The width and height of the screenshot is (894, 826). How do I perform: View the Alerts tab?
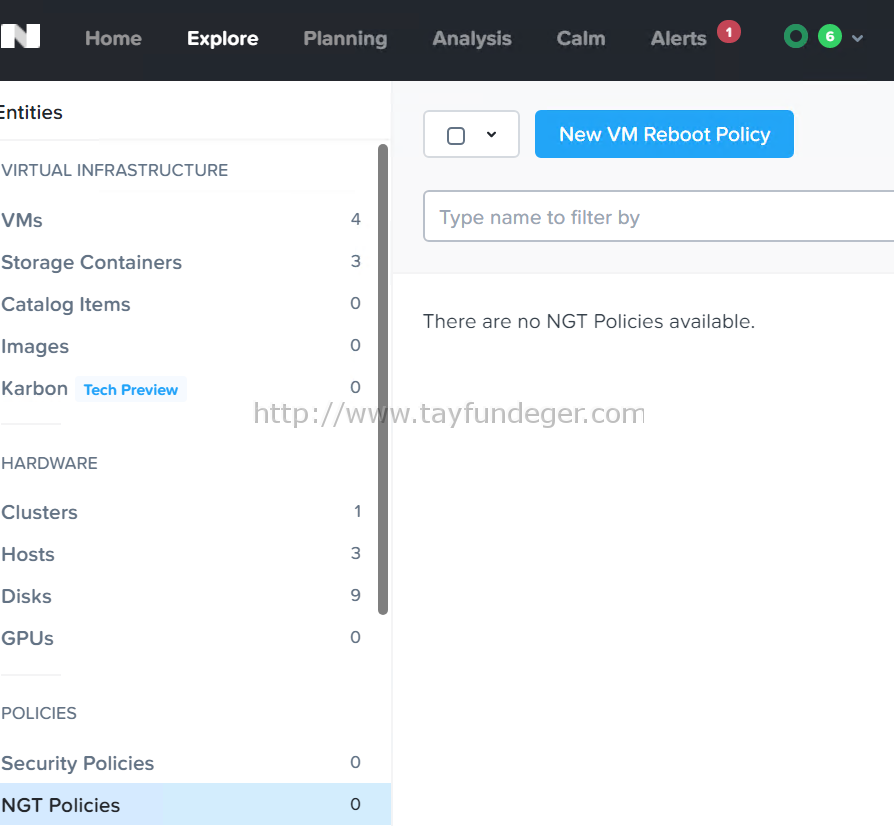point(678,38)
